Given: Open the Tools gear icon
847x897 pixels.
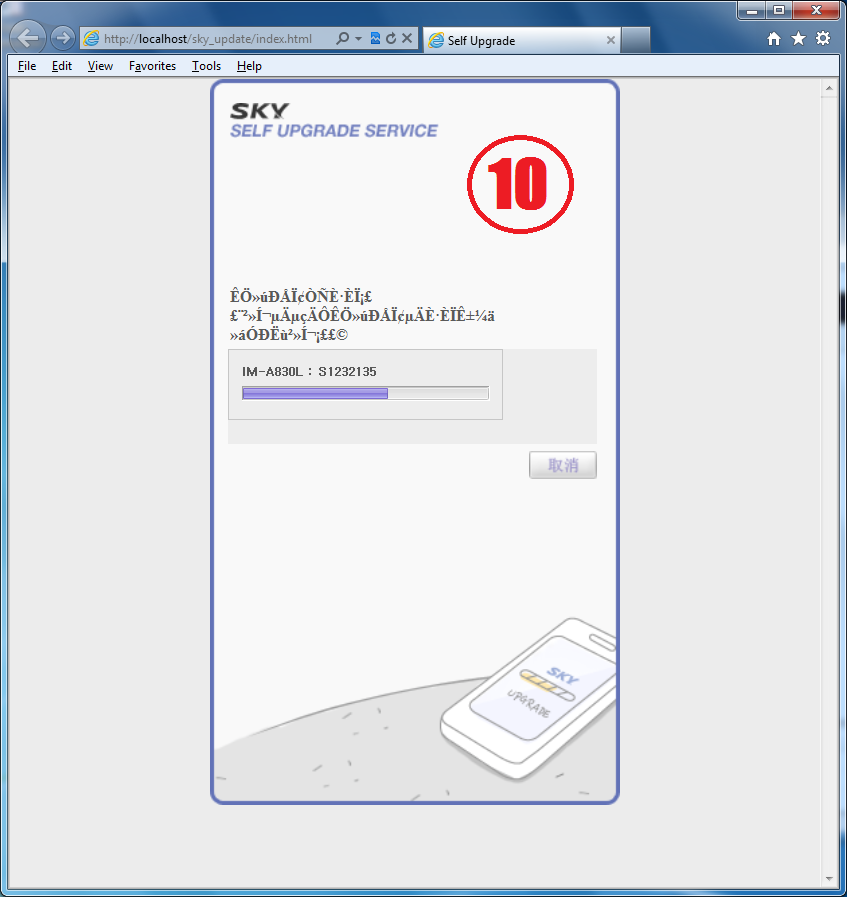Looking at the screenshot, I should click(823, 38).
